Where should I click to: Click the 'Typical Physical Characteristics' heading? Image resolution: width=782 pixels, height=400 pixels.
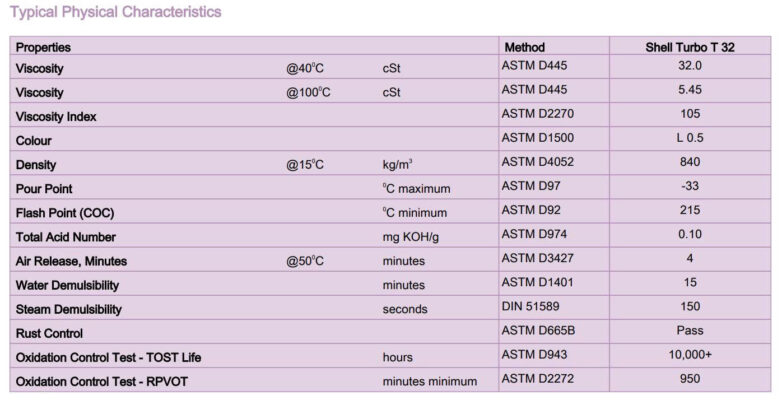pyautogui.click(x=116, y=12)
